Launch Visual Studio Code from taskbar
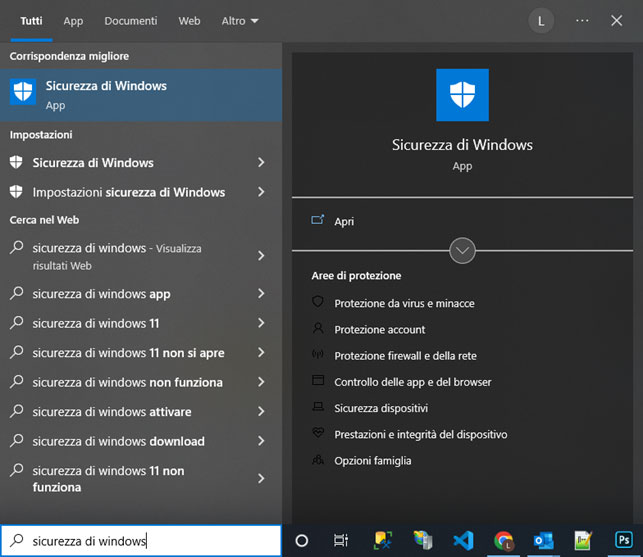Screen dimensions: 643x557 [x=463, y=540]
